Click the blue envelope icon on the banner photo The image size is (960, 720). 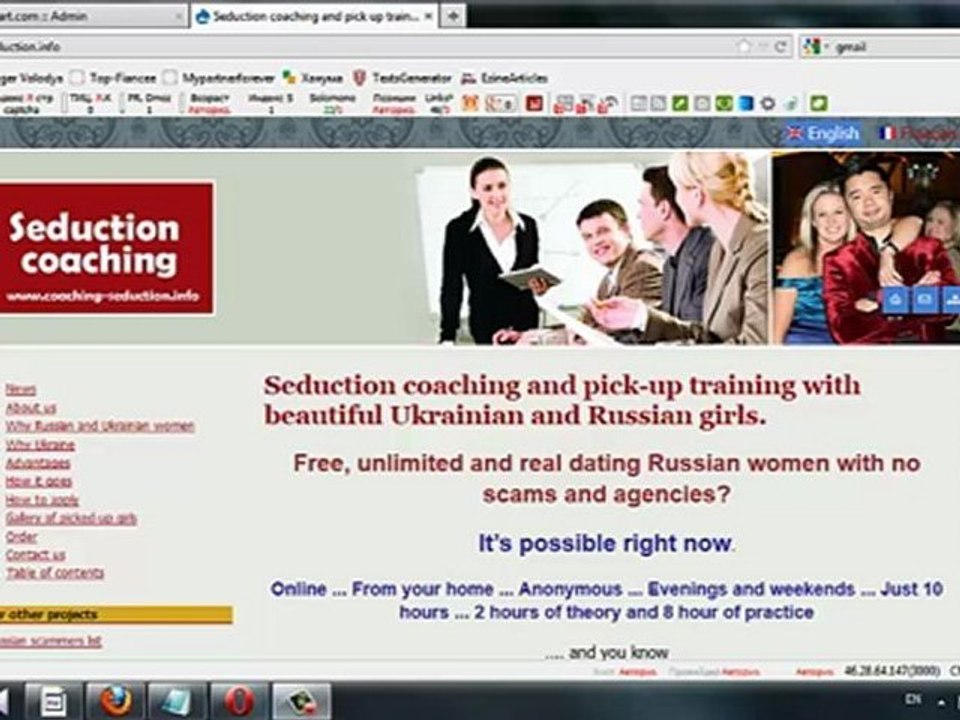(x=924, y=300)
